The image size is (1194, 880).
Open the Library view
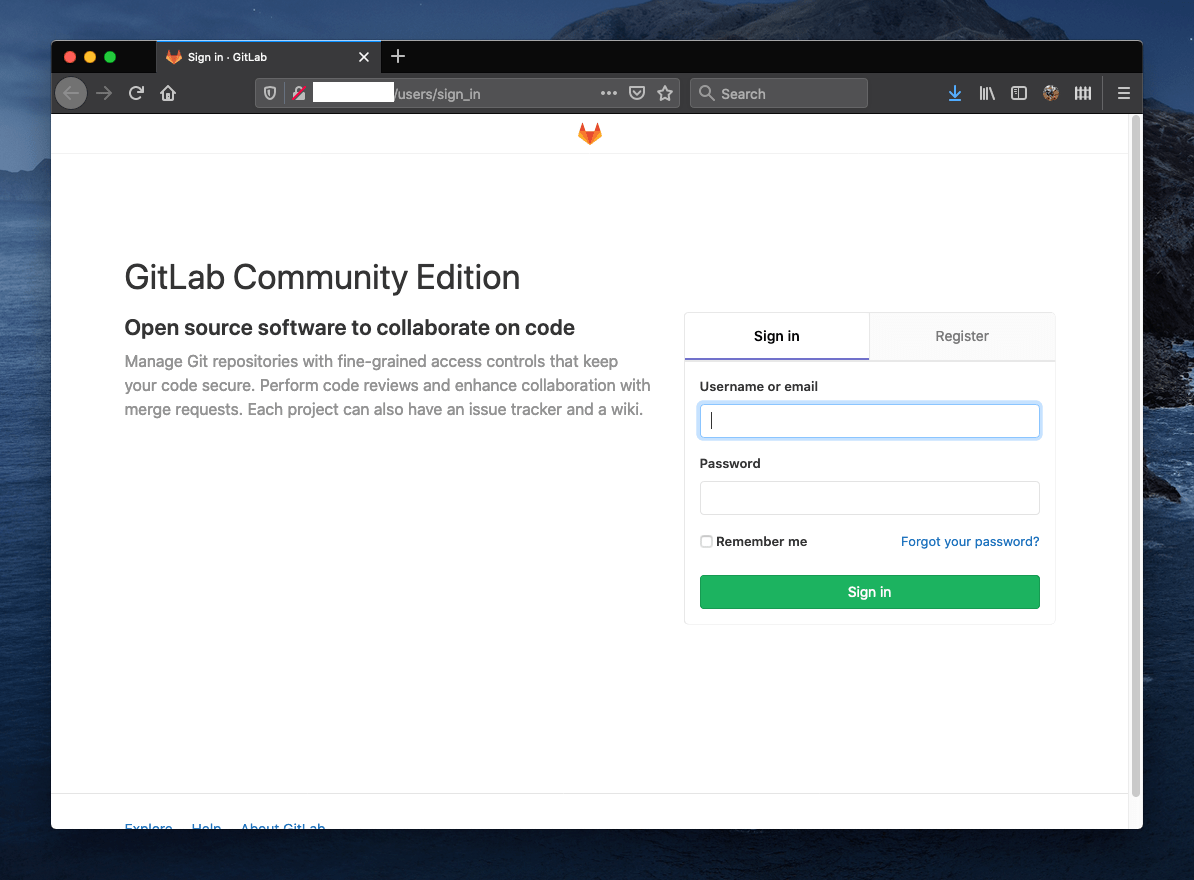coord(987,94)
